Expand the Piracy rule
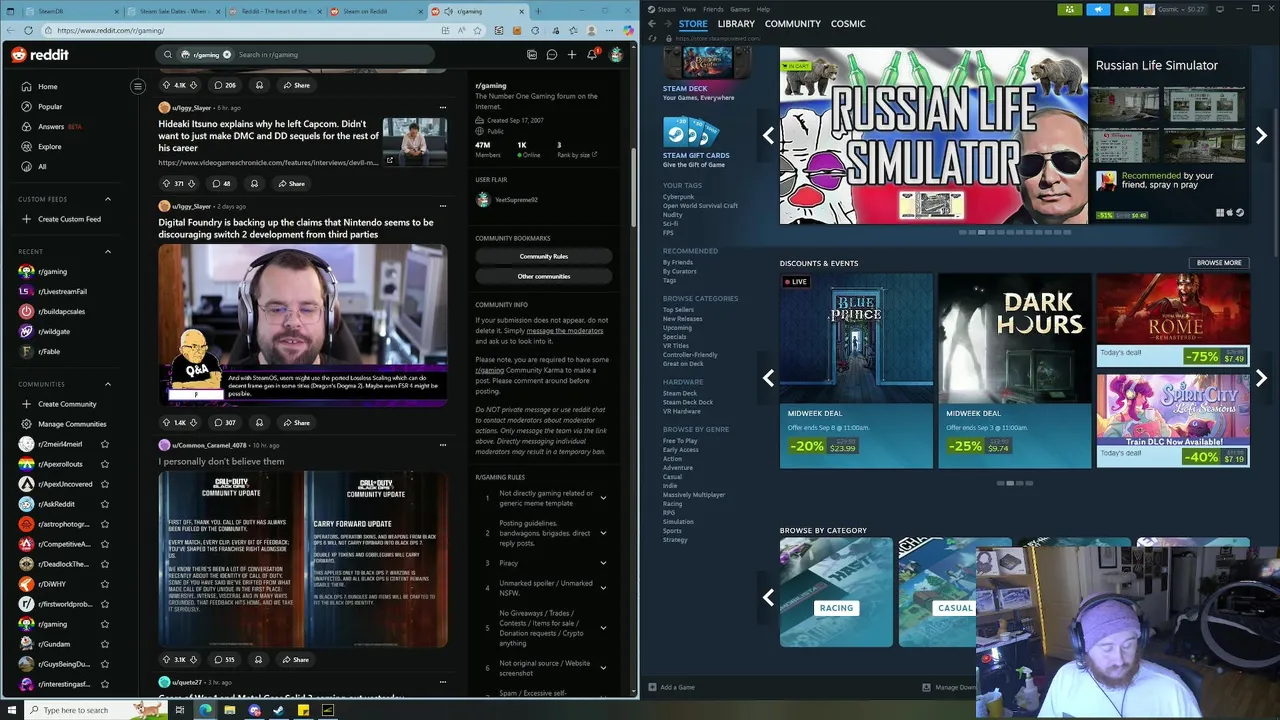 603,563
